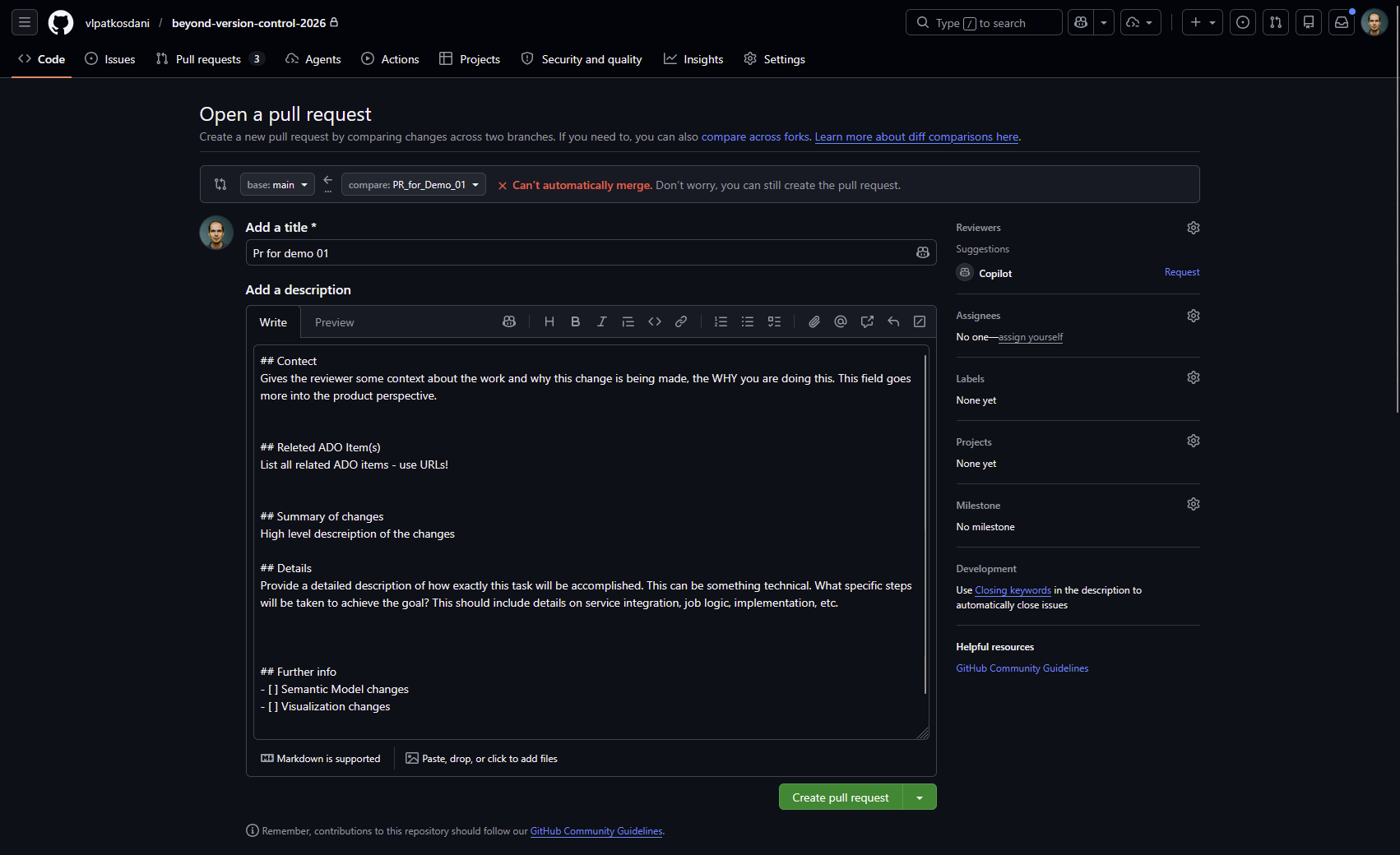This screenshot has width=1400, height=855.
Task: Click the pull request title input field
Action: (x=591, y=253)
